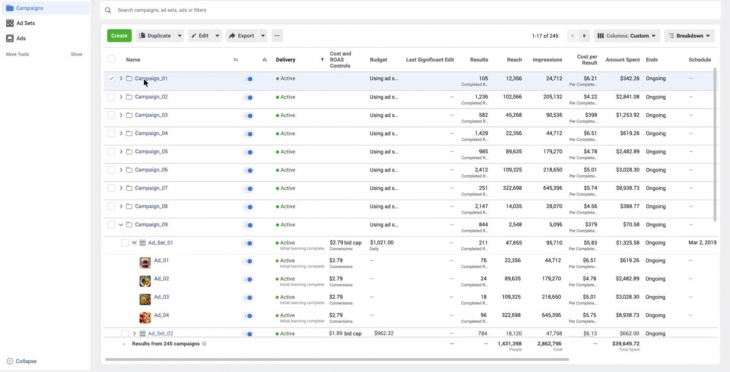Viewport: 730px width, 372px height.
Task: Expand Results from 245 campaigns row
Action: (x=123, y=344)
